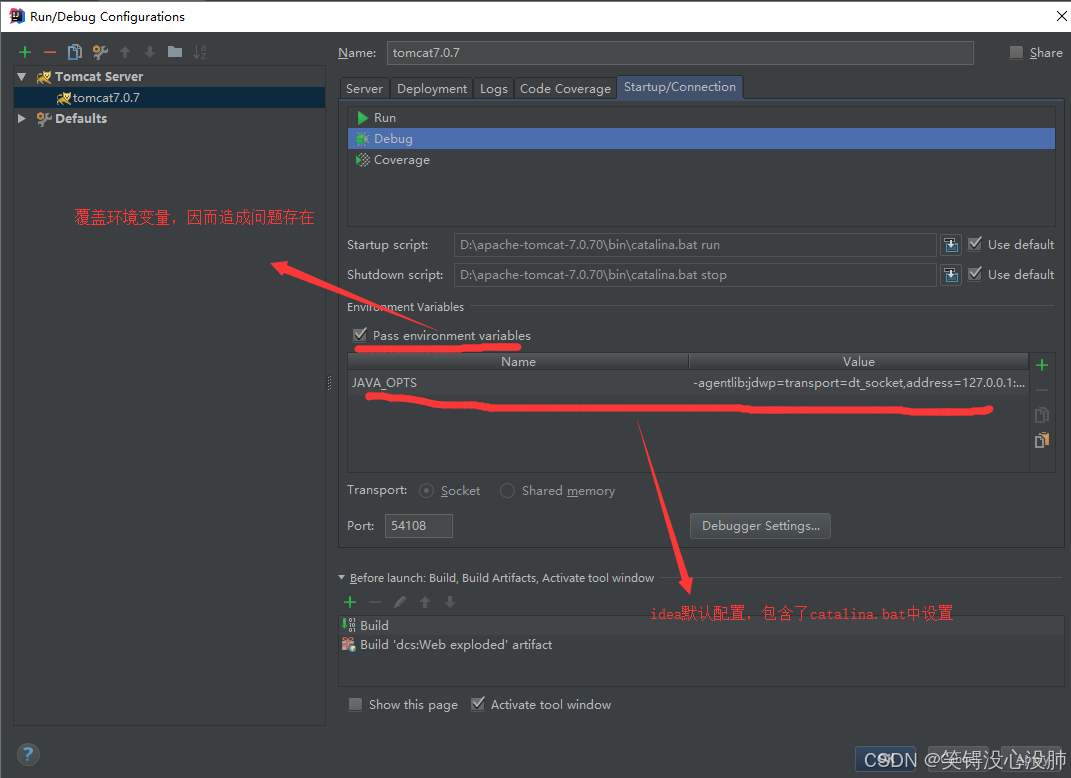This screenshot has height=778, width=1071.
Task: Select the Build before-launch task
Action: (x=701, y=625)
